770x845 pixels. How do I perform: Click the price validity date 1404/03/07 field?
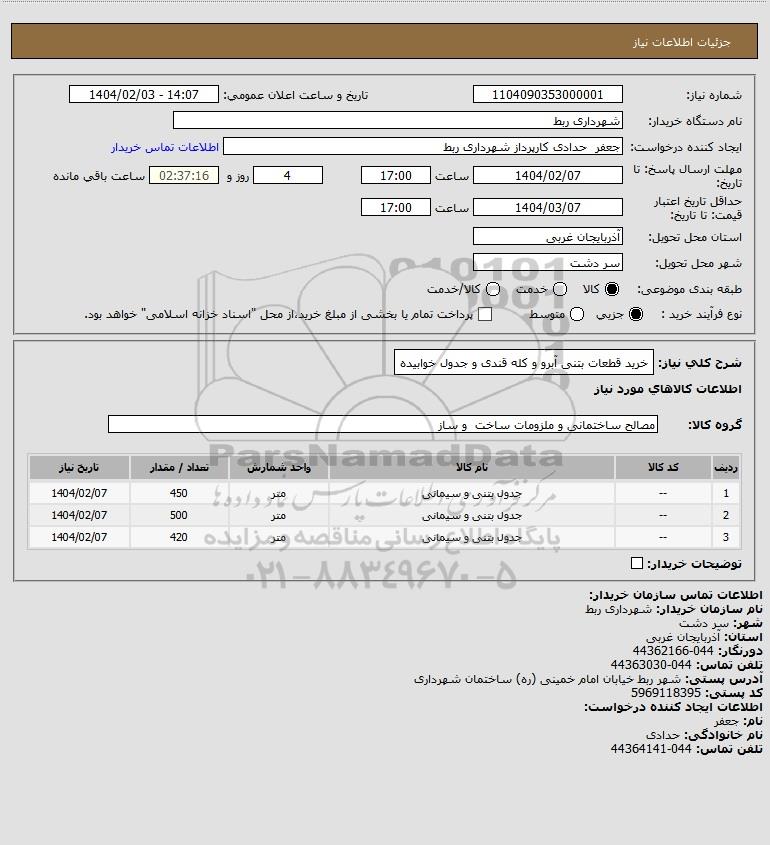click(x=547, y=207)
